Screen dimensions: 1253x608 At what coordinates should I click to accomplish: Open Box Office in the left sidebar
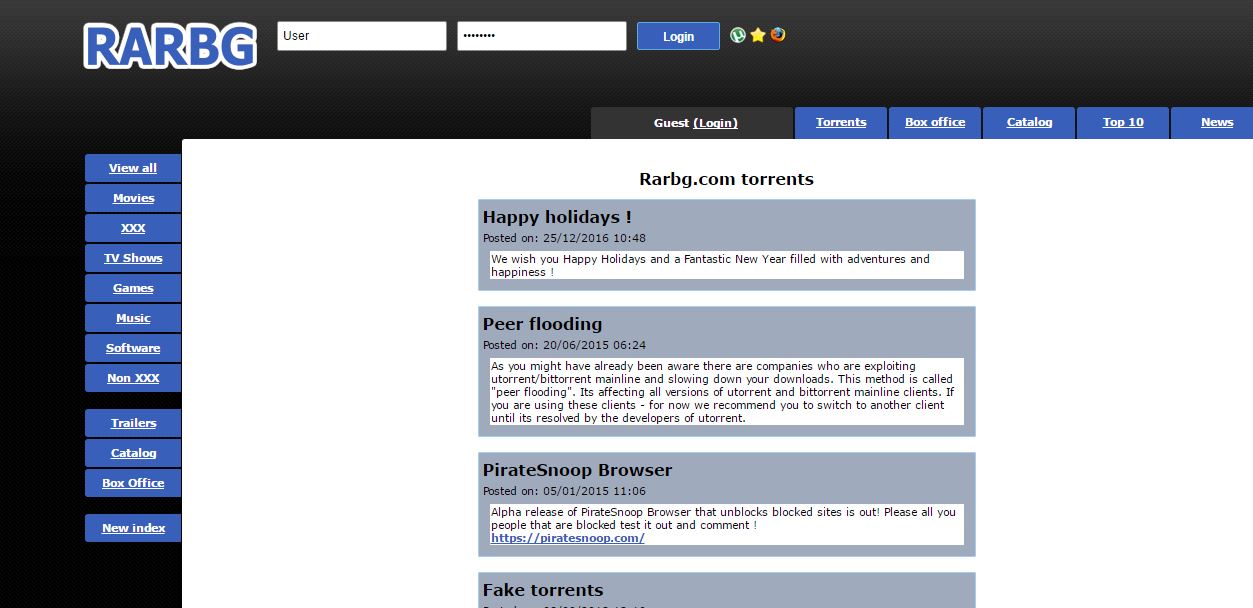click(x=133, y=483)
